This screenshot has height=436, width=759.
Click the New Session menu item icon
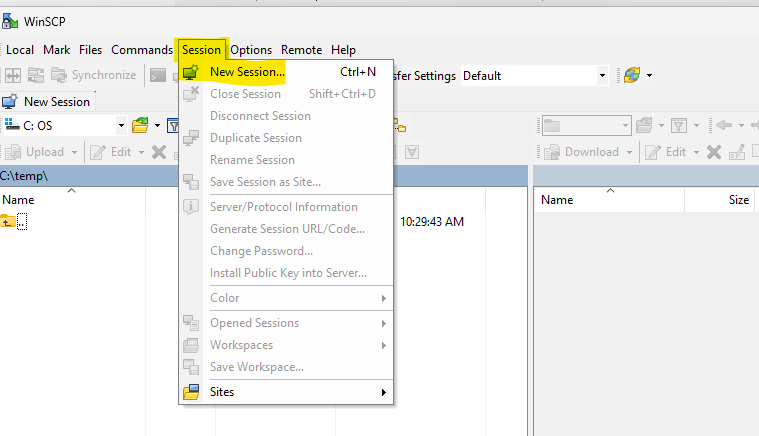click(x=191, y=72)
